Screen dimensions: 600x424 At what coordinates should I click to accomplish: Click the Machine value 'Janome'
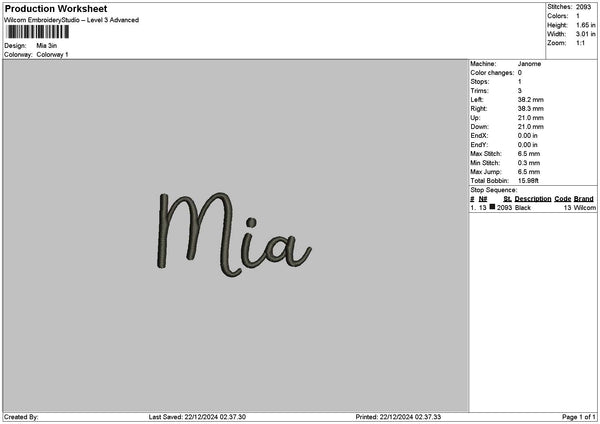[x=529, y=64]
